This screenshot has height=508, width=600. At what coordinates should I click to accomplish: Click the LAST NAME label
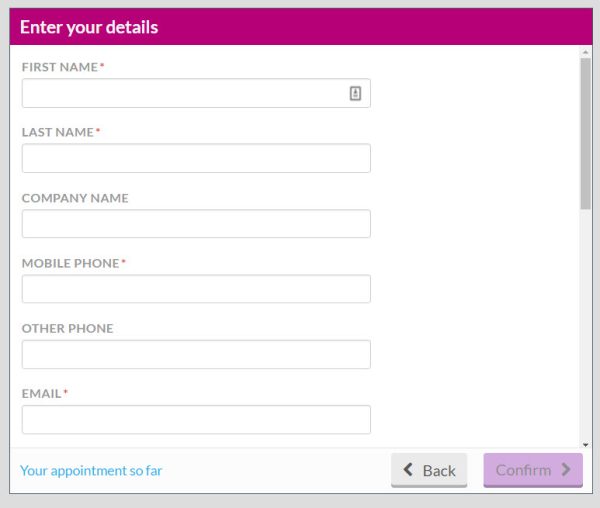(58, 132)
